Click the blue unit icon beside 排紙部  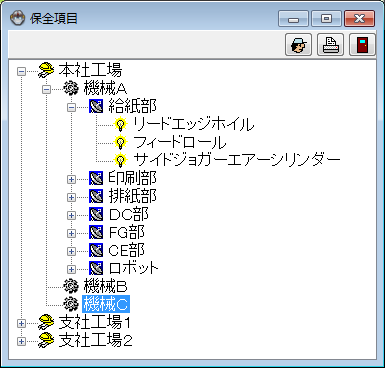pyautogui.click(x=96, y=197)
